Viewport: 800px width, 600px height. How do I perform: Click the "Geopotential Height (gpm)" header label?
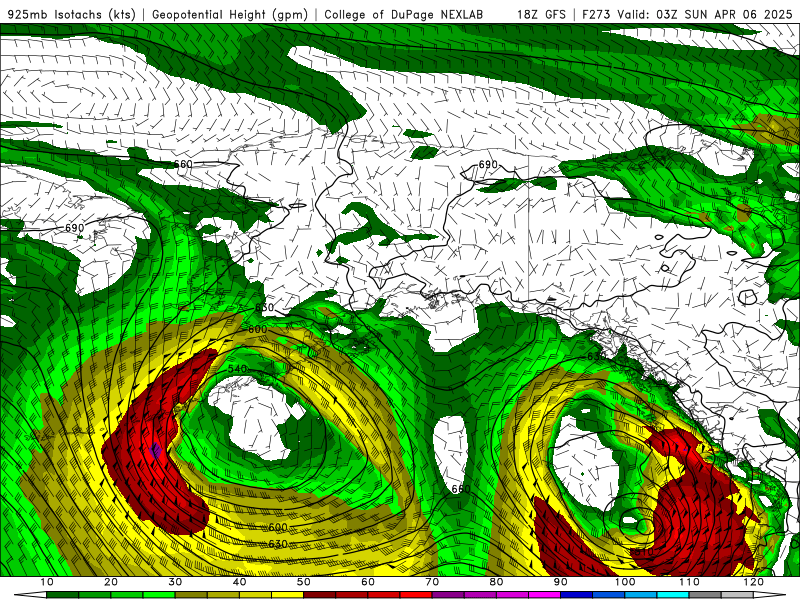[x=230, y=14]
